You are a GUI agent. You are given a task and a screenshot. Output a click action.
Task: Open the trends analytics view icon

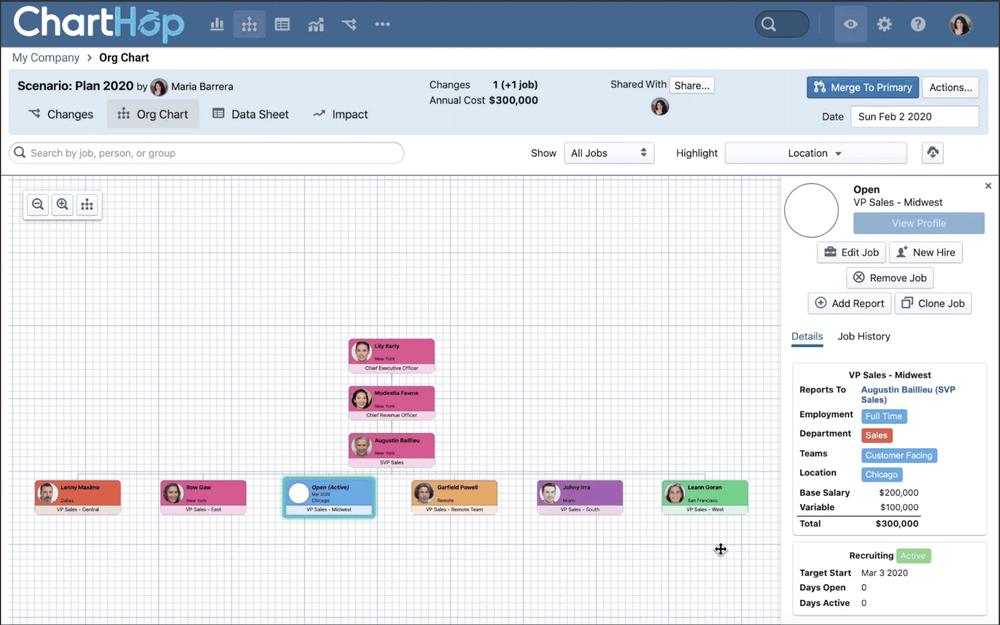point(315,23)
